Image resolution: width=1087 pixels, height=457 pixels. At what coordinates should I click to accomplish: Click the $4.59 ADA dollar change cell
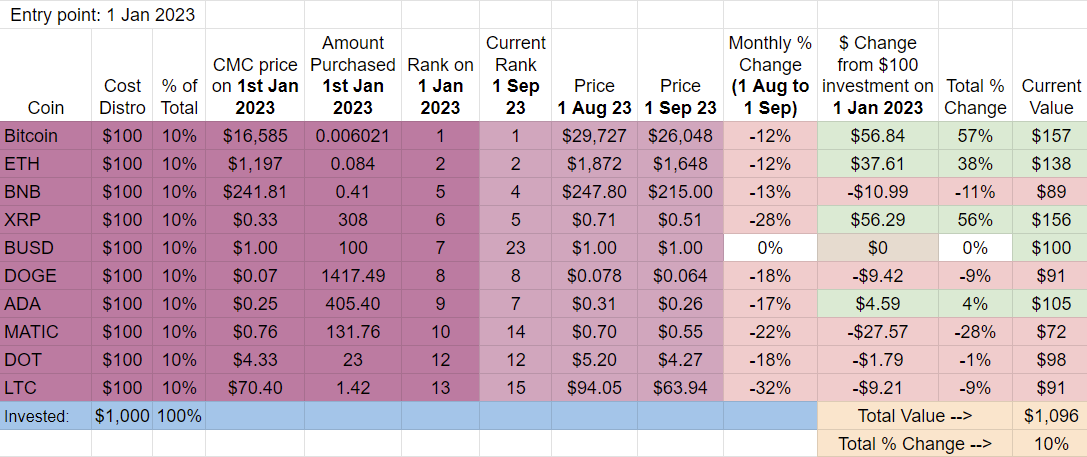tap(878, 303)
